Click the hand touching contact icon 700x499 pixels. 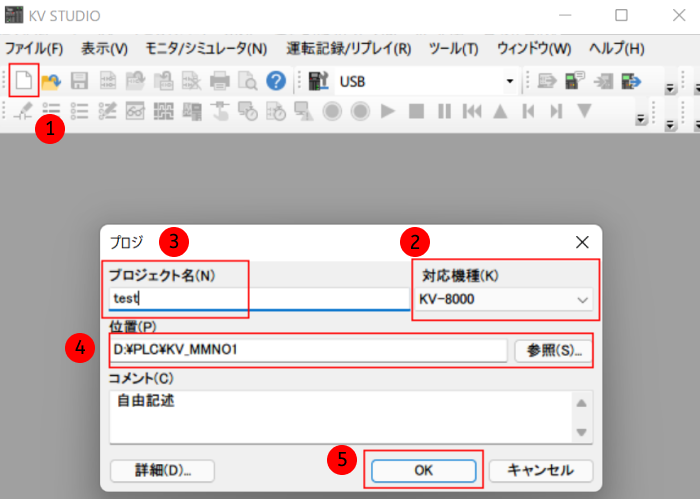220,111
